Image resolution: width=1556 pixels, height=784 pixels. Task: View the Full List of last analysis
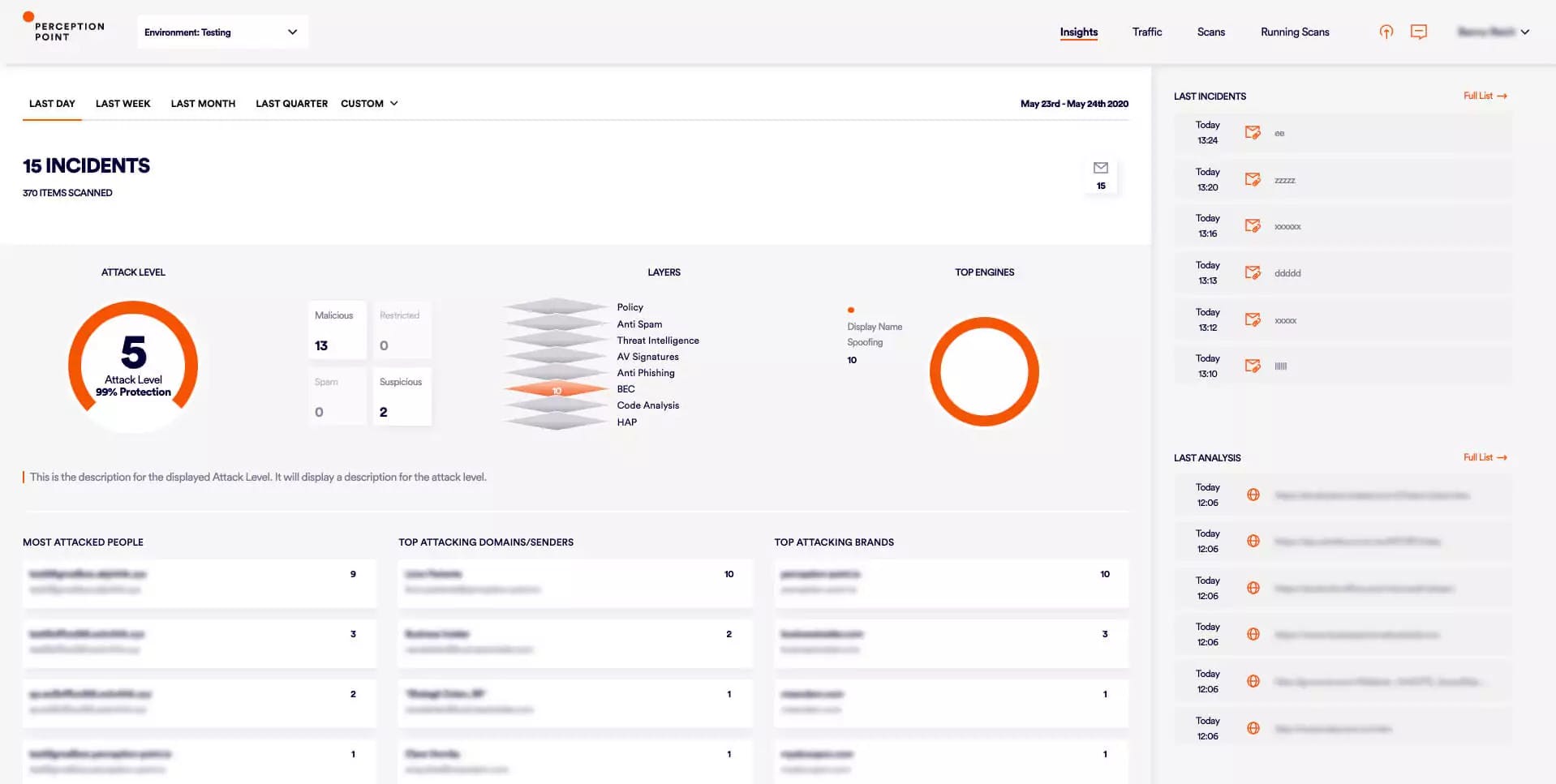pyautogui.click(x=1485, y=456)
